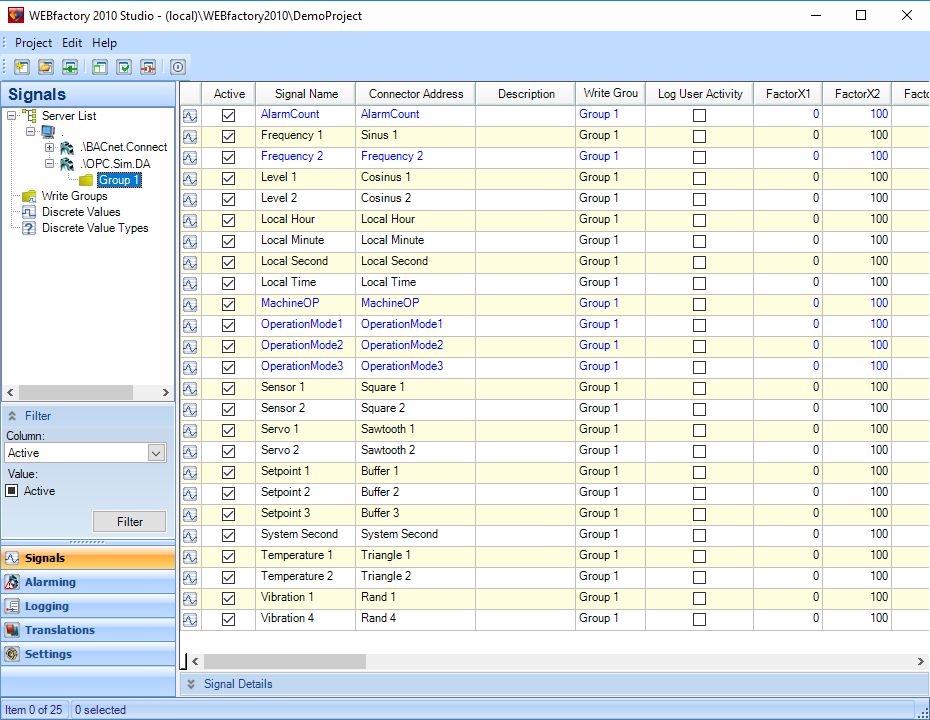
Task: Open the Edit menu
Action: (x=72, y=43)
